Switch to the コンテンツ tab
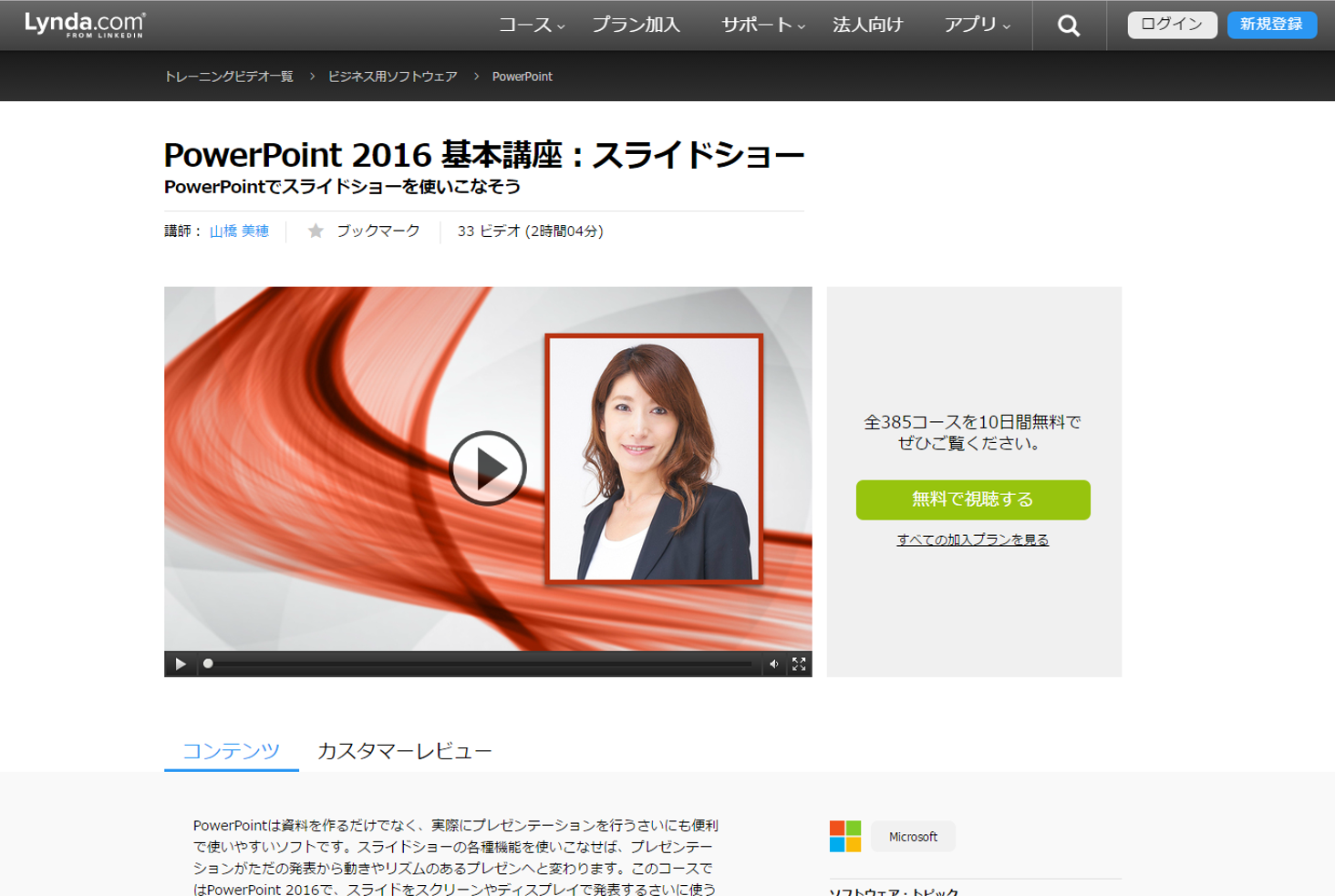Image resolution: width=1335 pixels, height=896 pixels. click(x=231, y=751)
